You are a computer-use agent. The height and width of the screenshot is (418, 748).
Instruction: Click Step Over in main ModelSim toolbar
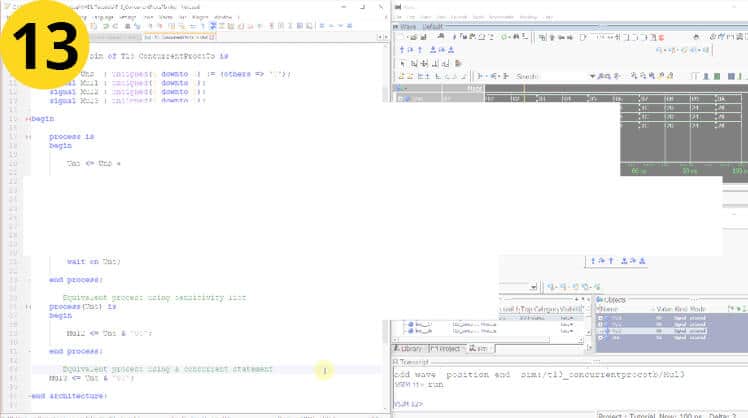coord(602,261)
